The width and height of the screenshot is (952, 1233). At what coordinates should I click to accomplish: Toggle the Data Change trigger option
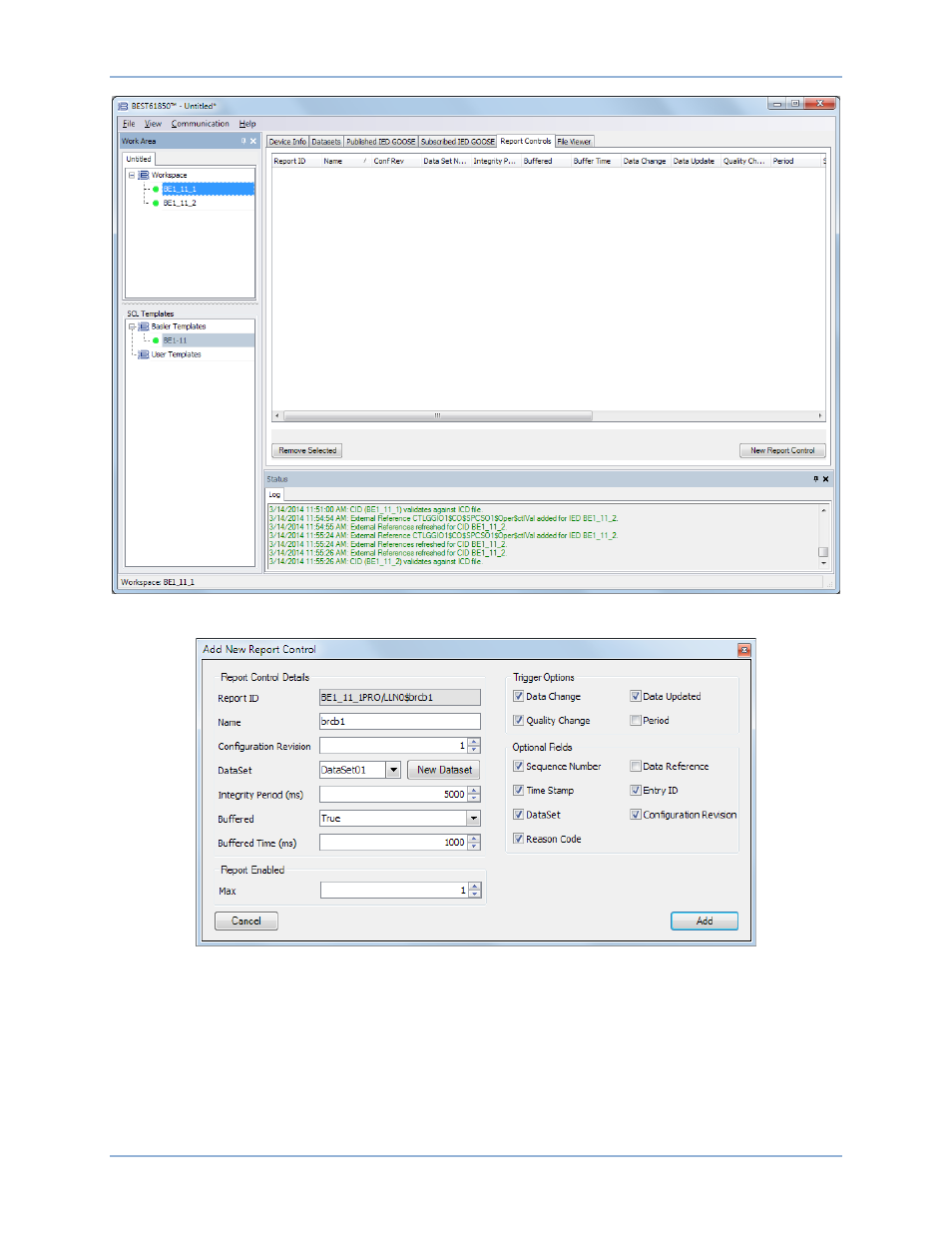(x=518, y=696)
